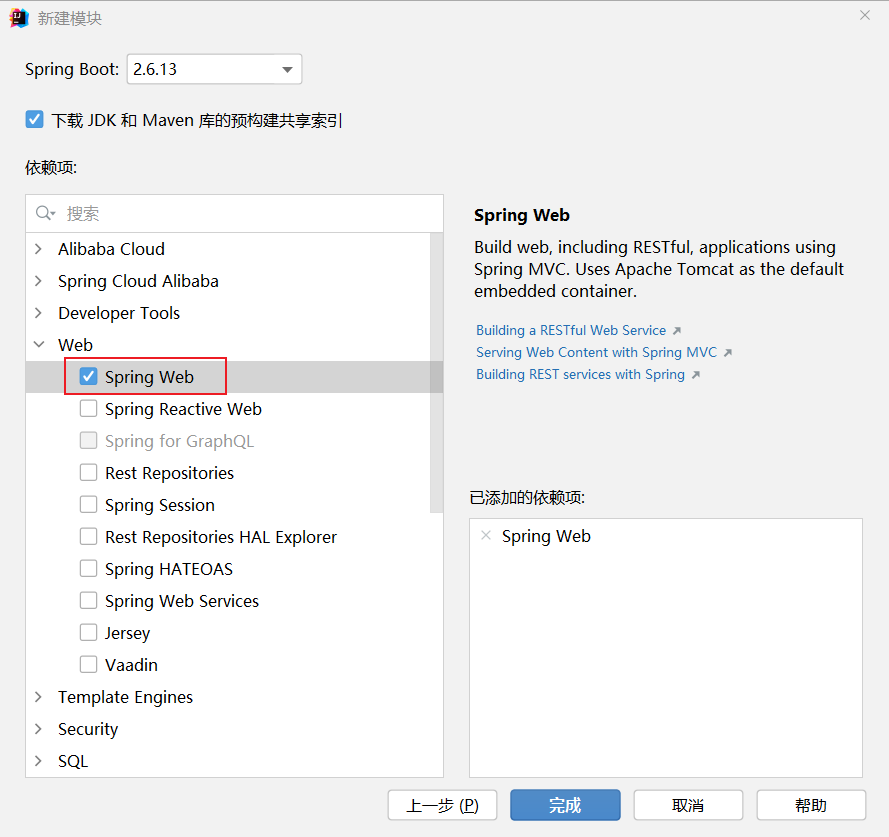Click the 完成 finish button

(565, 805)
